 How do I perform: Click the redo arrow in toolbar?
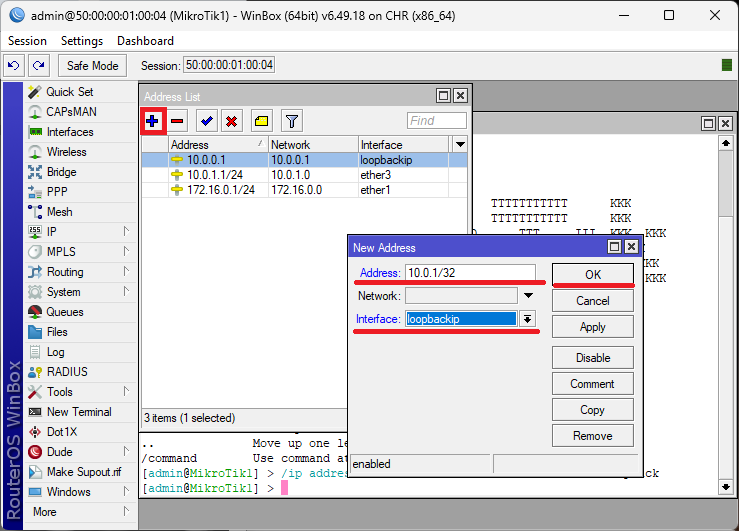tap(38, 65)
